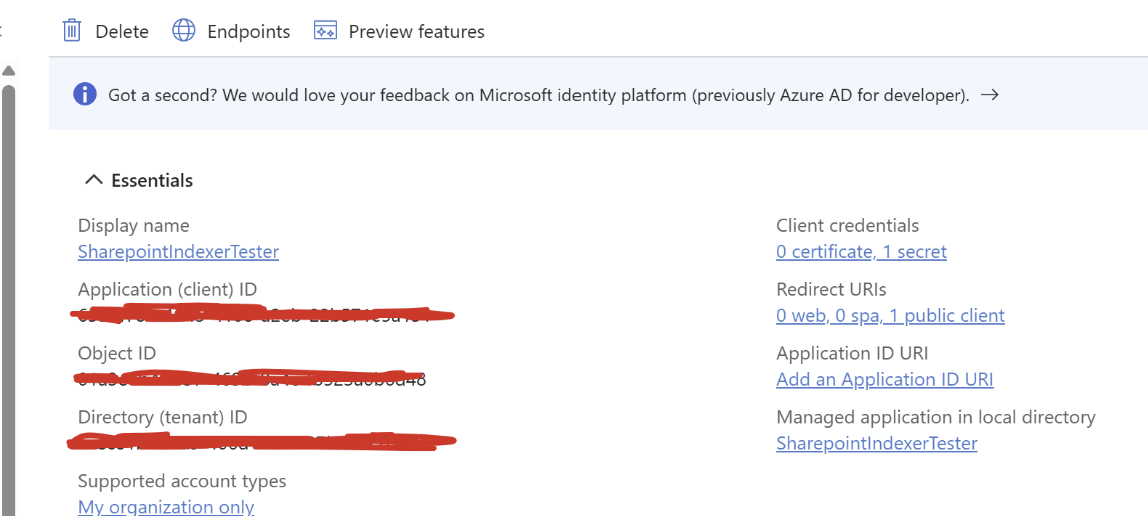Click the scrollbar up arrow

(9, 71)
